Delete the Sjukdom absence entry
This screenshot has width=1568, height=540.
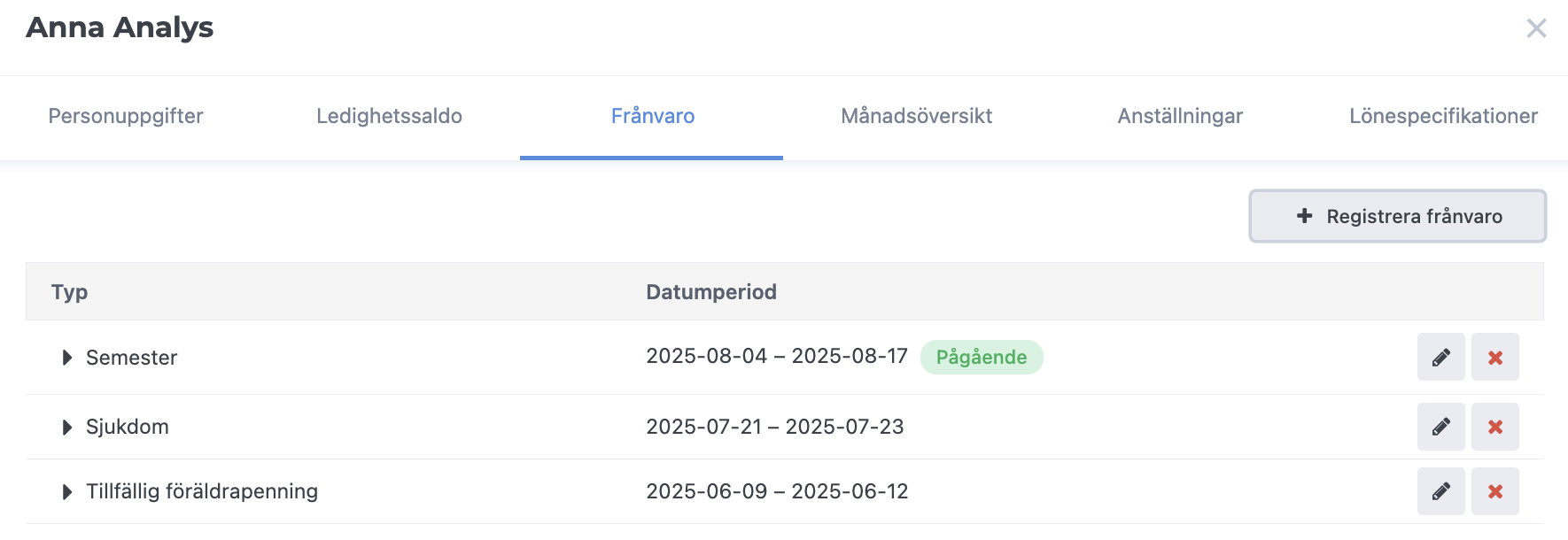[x=1495, y=427]
